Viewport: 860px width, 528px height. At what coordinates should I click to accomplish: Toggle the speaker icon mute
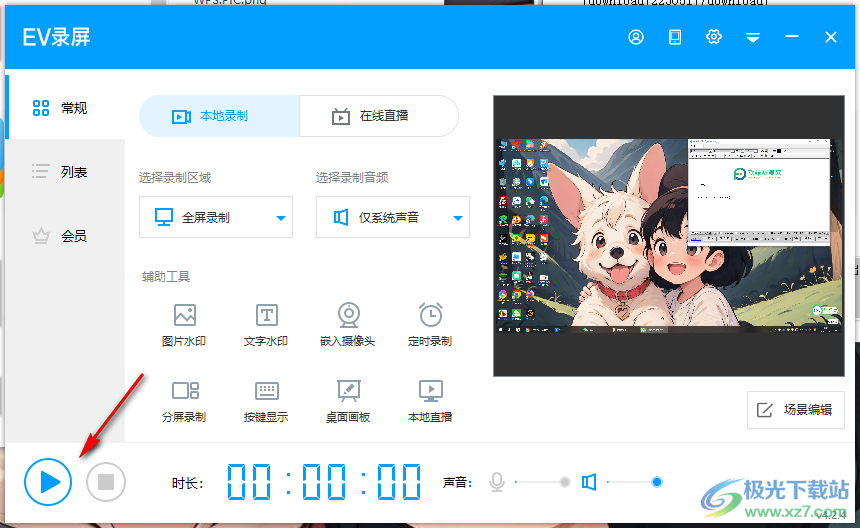[589, 482]
